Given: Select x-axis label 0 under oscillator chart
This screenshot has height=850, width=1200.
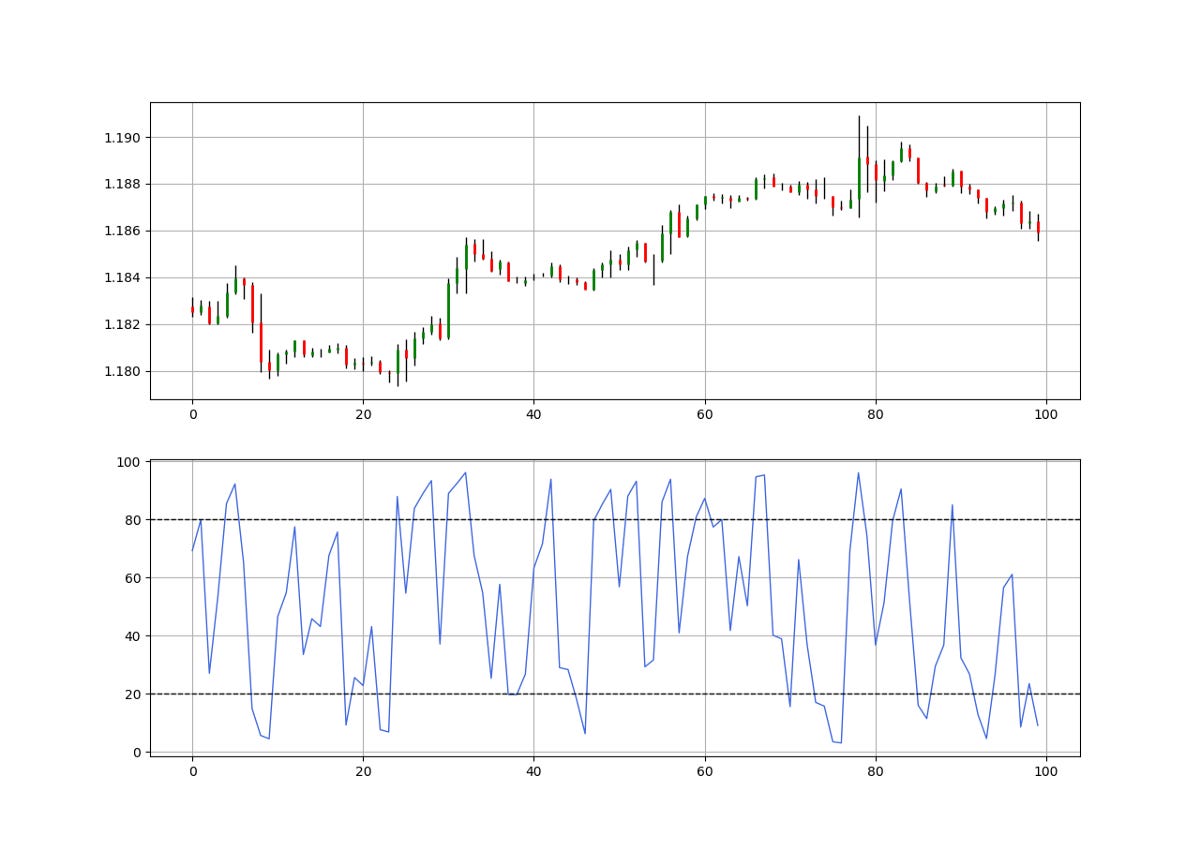Looking at the screenshot, I should pos(192,771).
